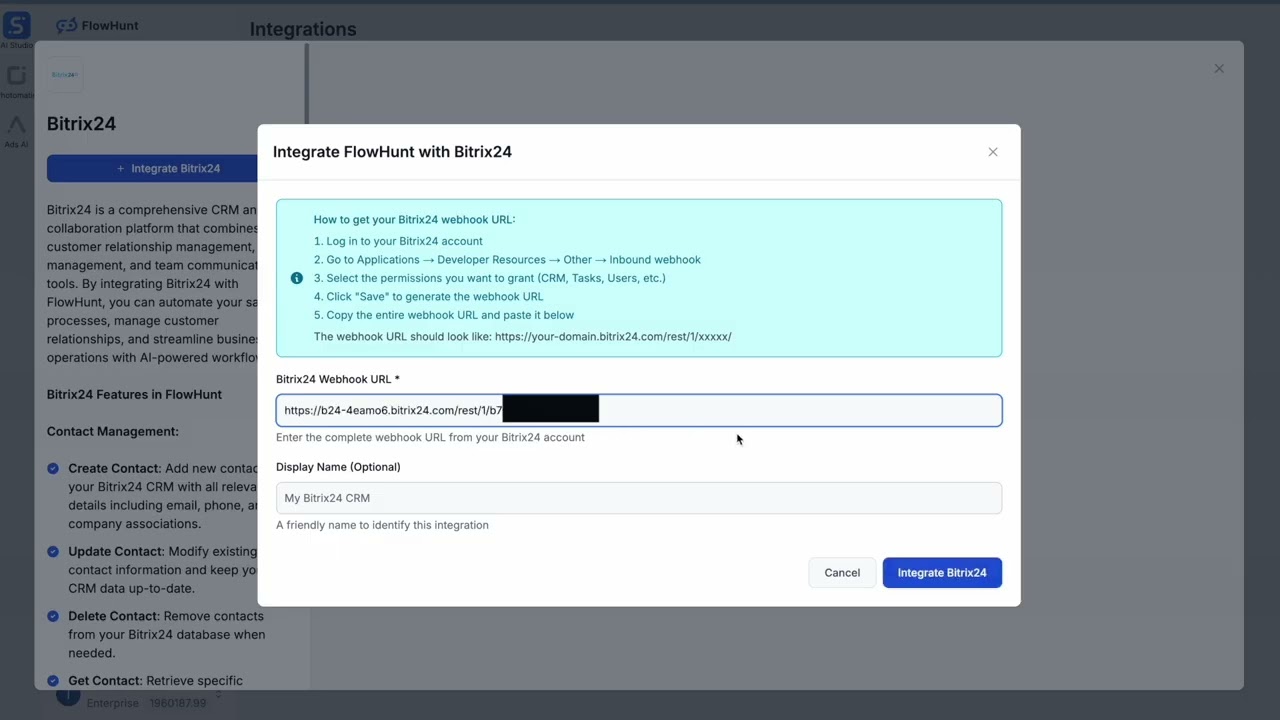Viewport: 1280px width, 720px height.
Task: Close the Bitrix24 details panel behind dialog
Action: [x=1219, y=69]
